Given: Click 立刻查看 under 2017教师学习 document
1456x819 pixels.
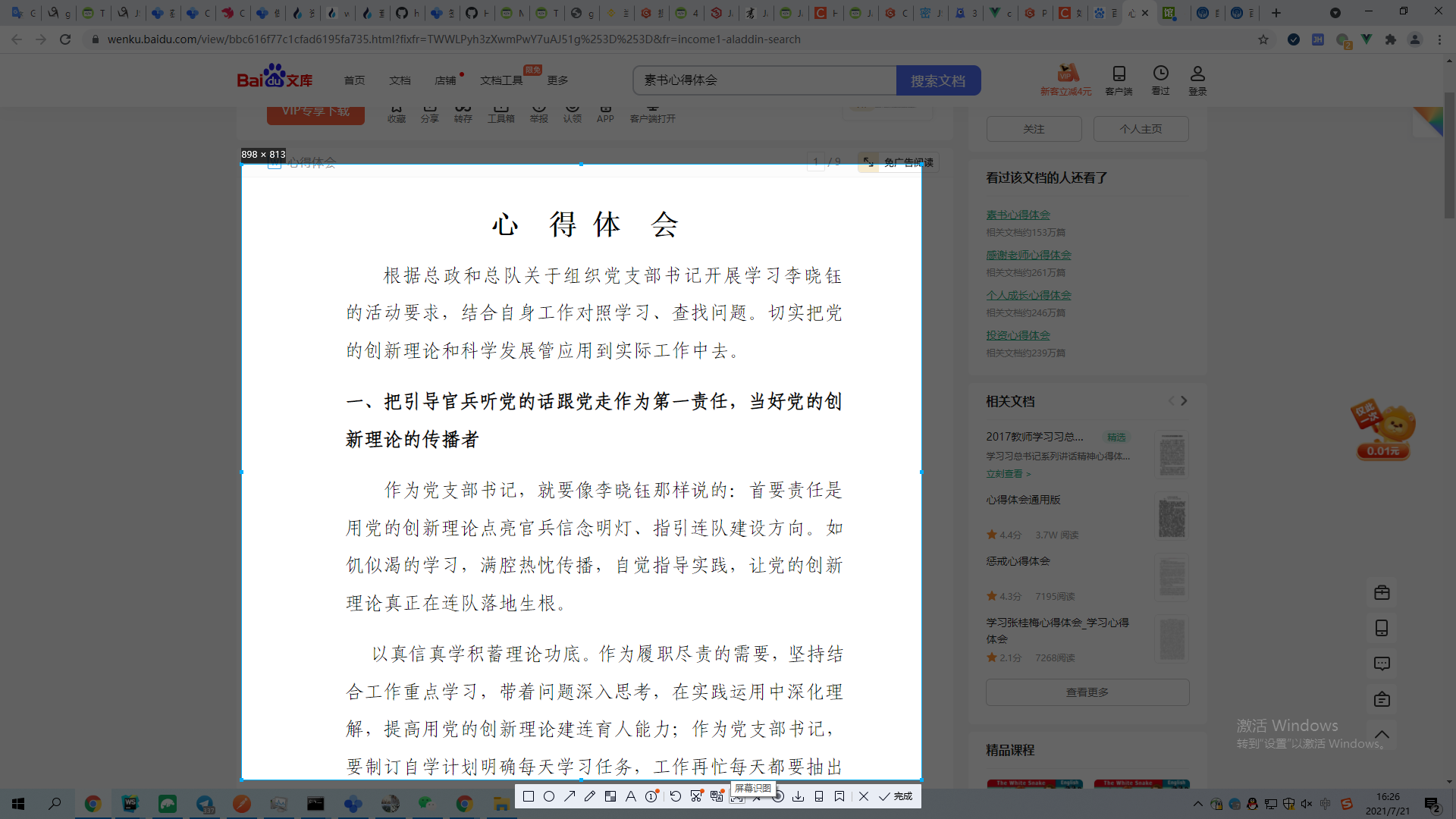Looking at the screenshot, I should pyautogui.click(x=1008, y=474).
